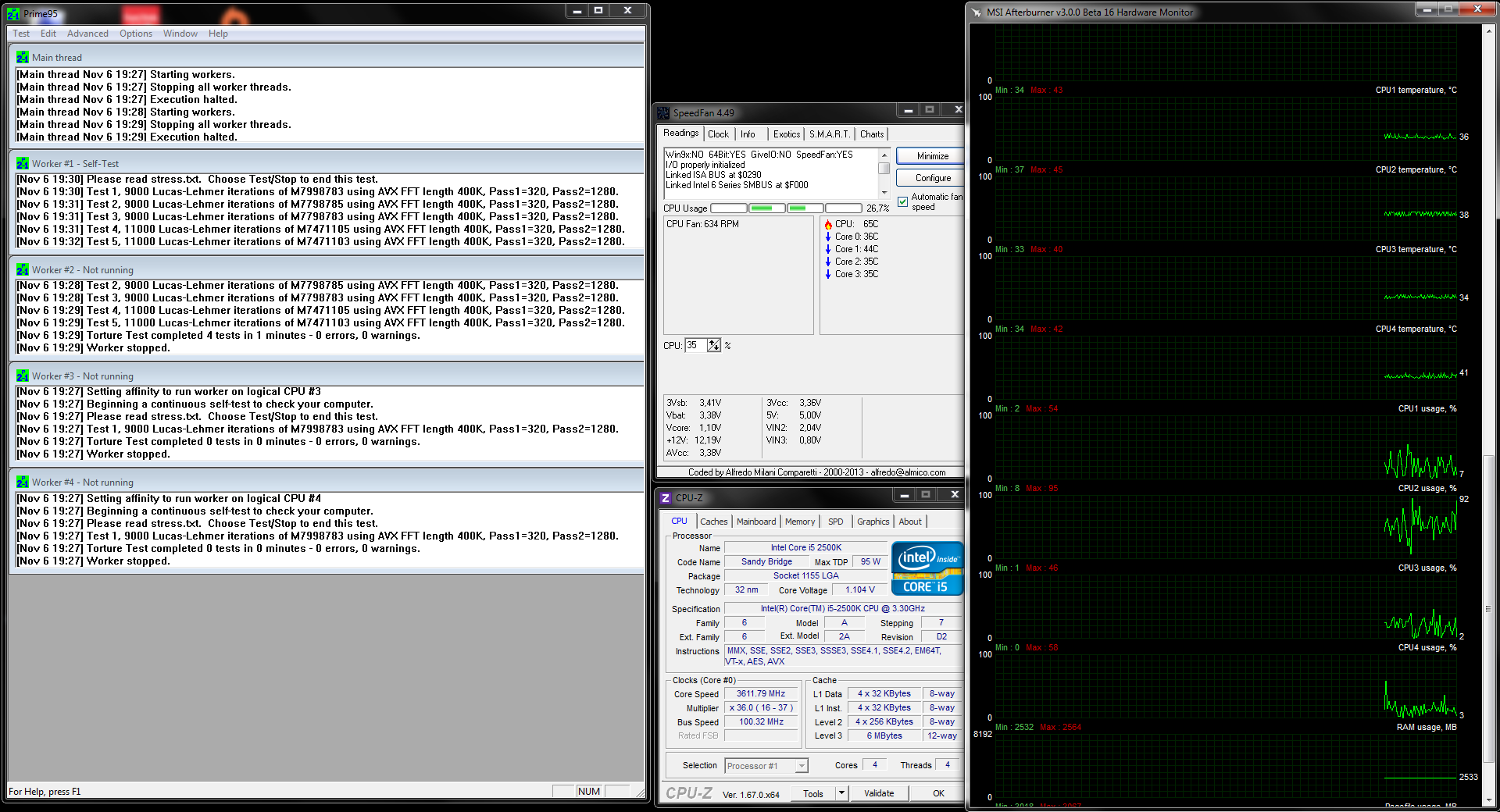This screenshot has width=1500, height=812.
Task: Click the blue arrow icon beside Core 0
Action: click(828, 237)
